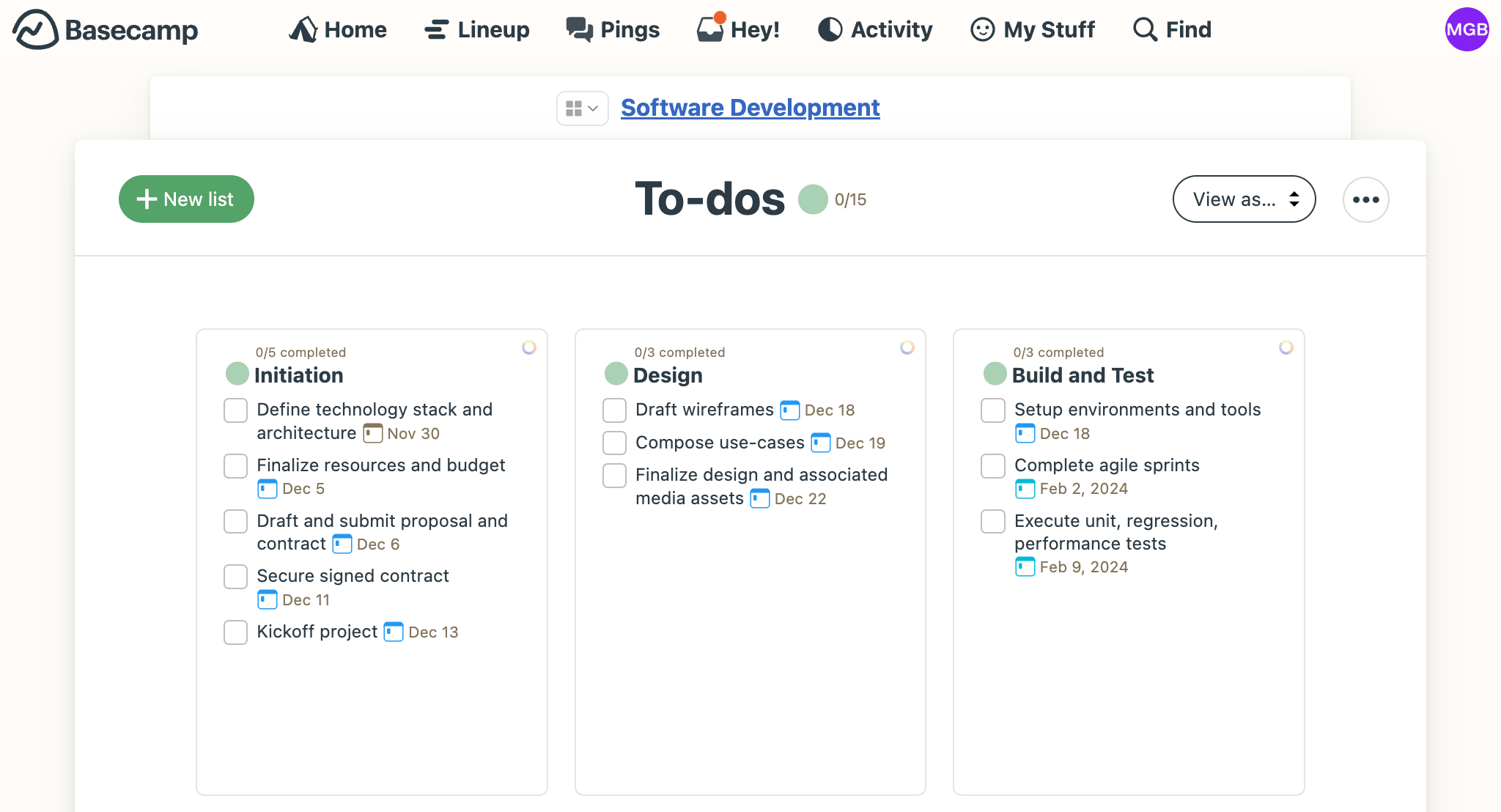The width and height of the screenshot is (1501, 812).
Task: Select the Build and Test list header
Action: pyautogui.click(x=1082, y=375)
